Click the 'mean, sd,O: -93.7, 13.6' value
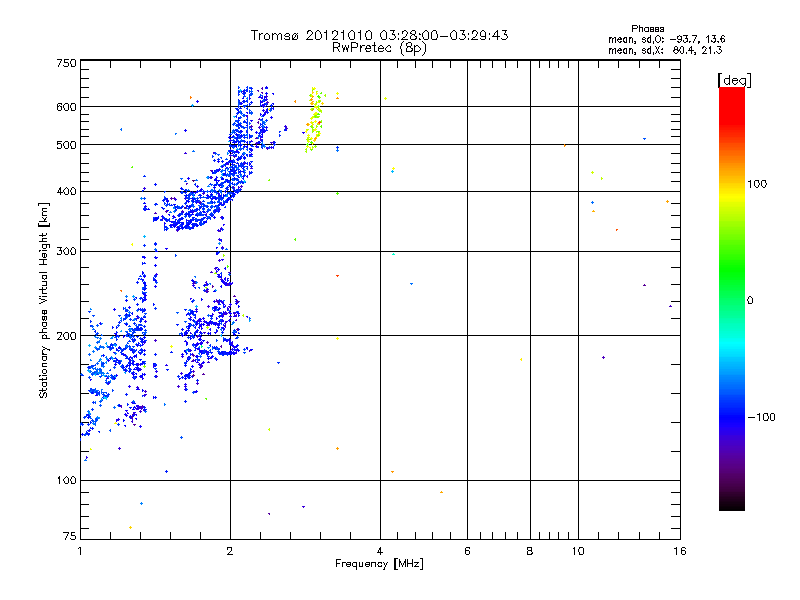Screen dimensions: 800x600 tap(666, 39)
